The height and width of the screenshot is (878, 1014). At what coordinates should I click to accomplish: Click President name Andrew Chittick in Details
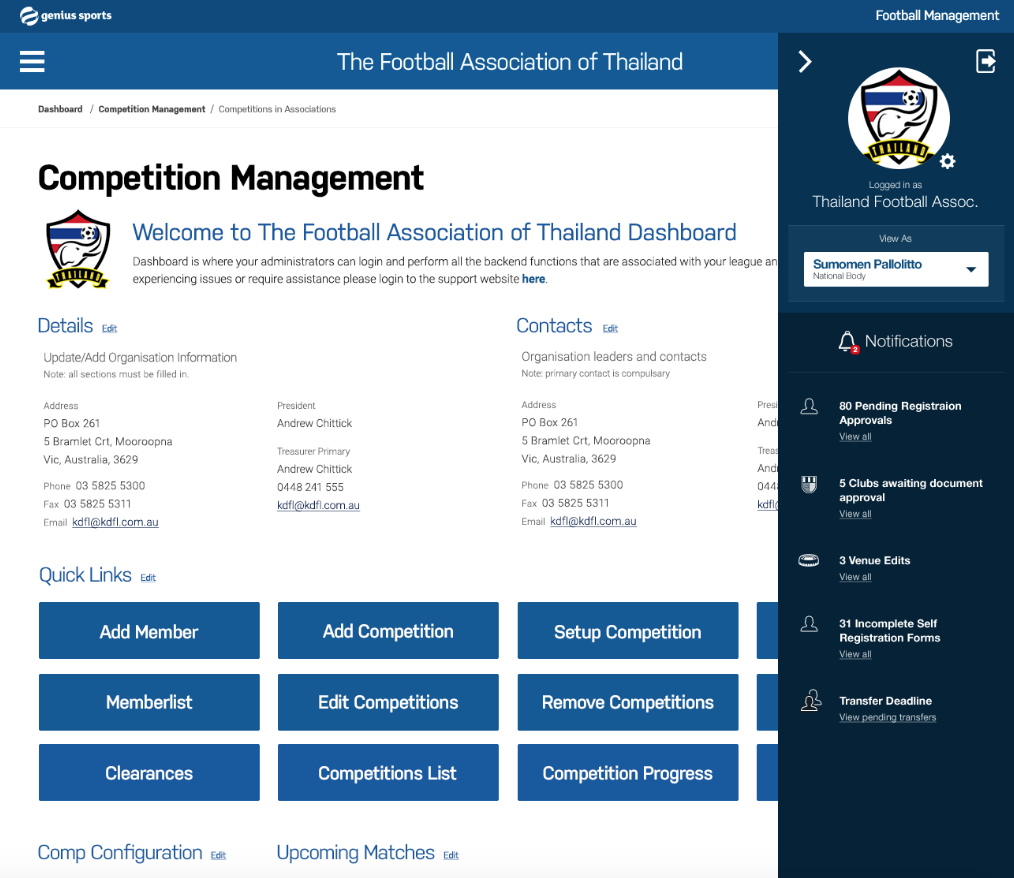(x=314, y=423)
